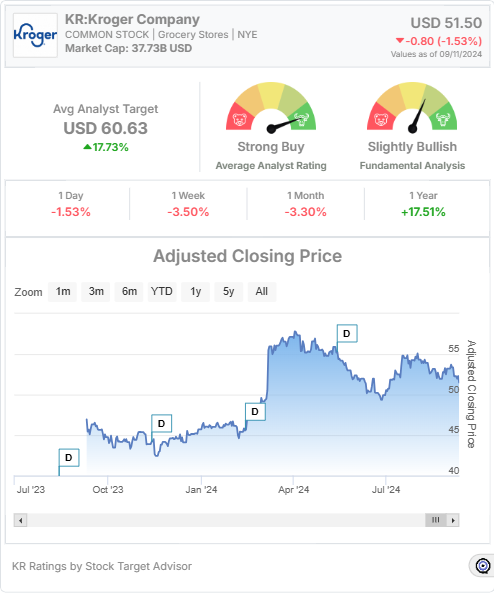Screen dimensions: 494x593
Task: Click the dividend D marker near May '24
Action: pyautogui.click(x=347, y=333)
